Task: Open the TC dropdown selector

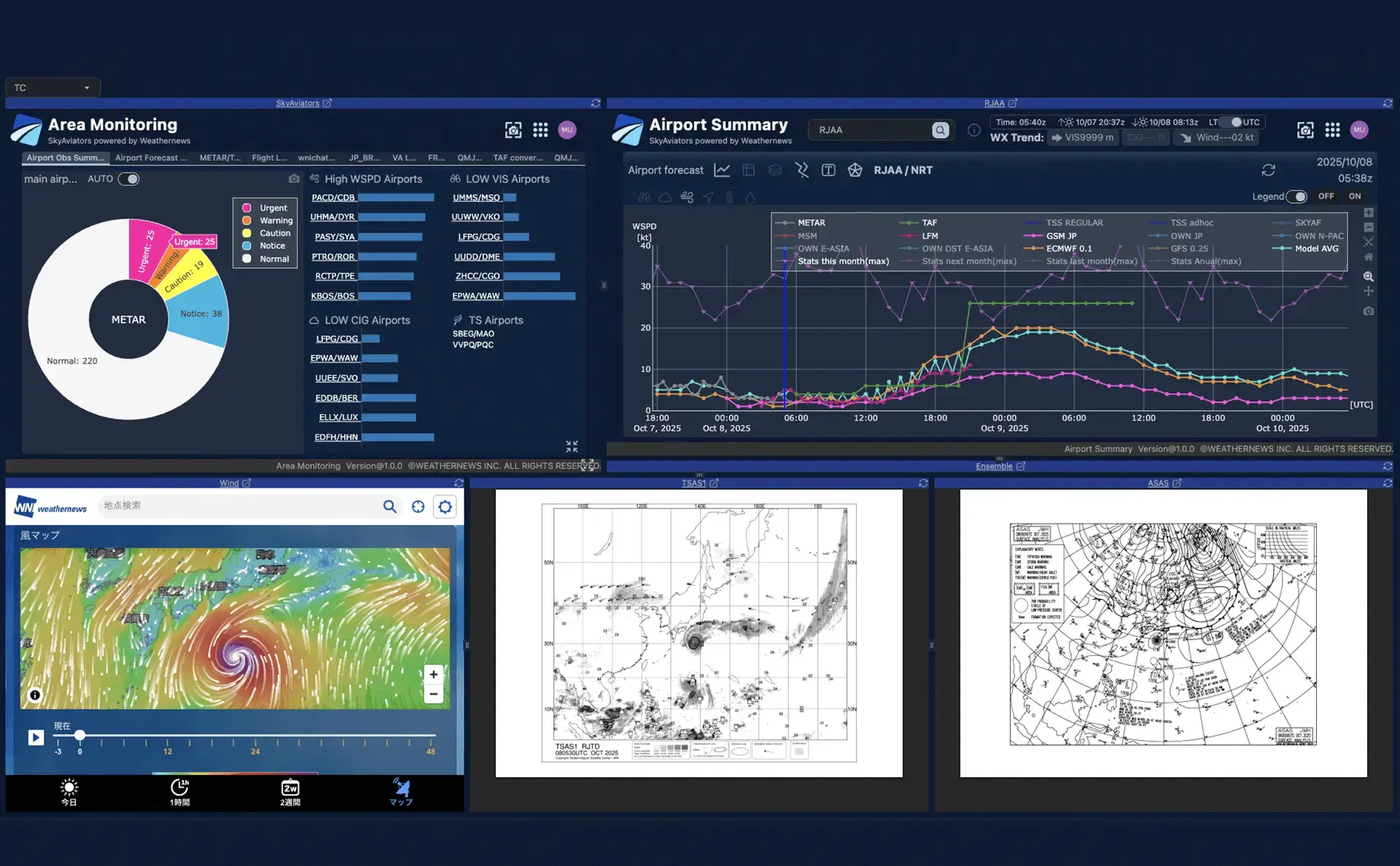Action: click(52, 87)
